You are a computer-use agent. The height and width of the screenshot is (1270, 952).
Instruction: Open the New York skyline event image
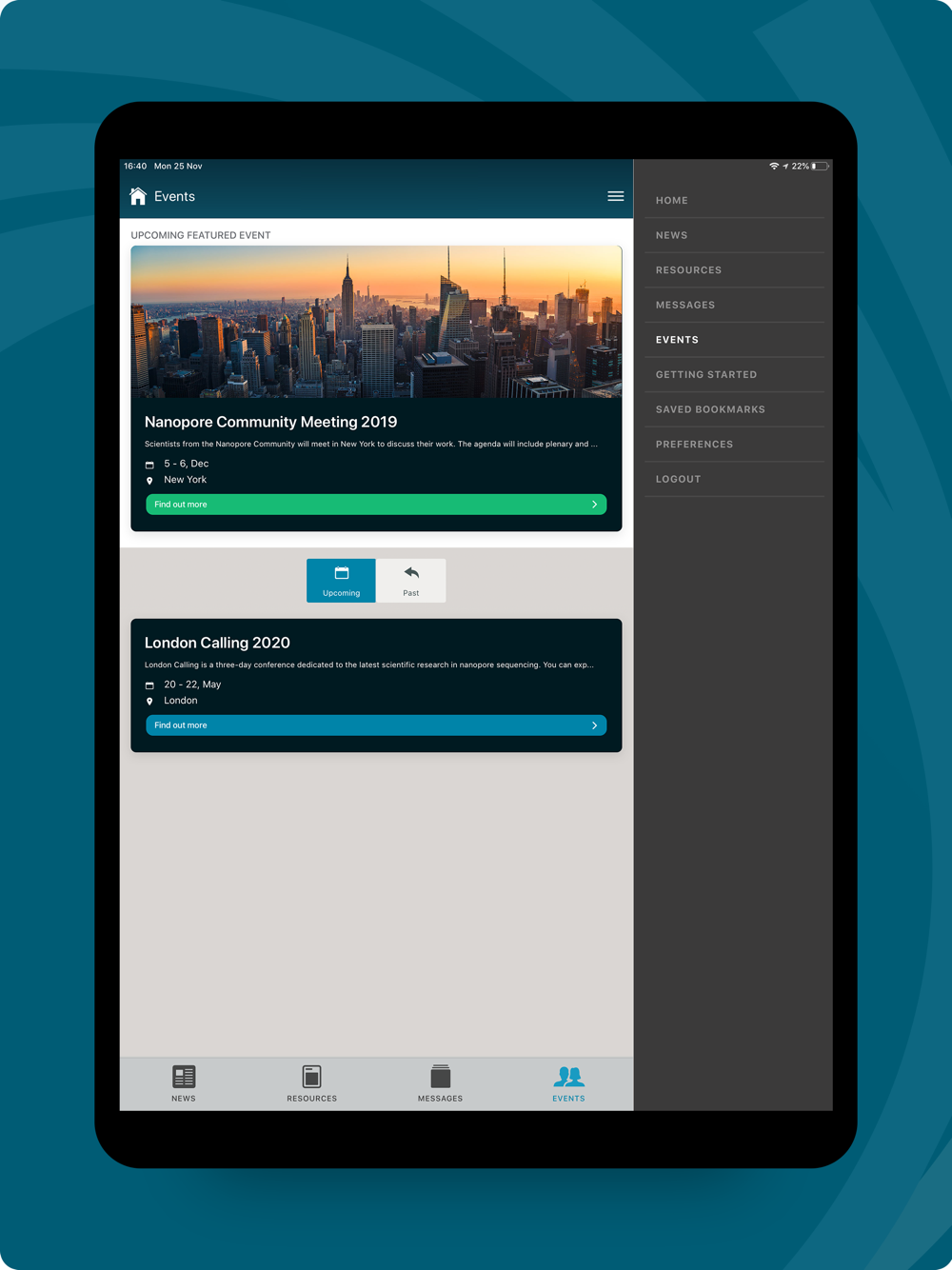[376, 322]
